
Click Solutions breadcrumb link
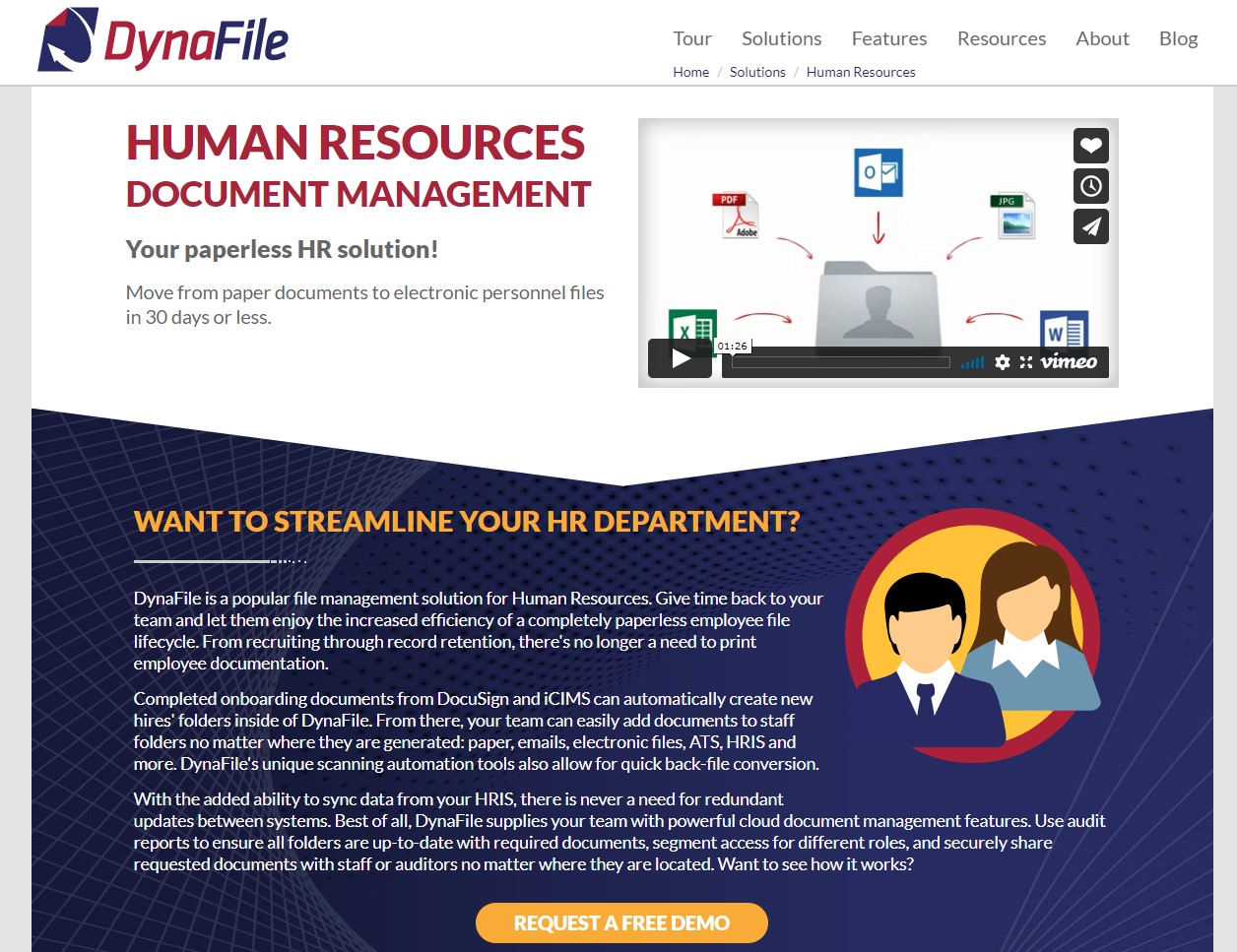pyautogui.click(x=757, y=72)
